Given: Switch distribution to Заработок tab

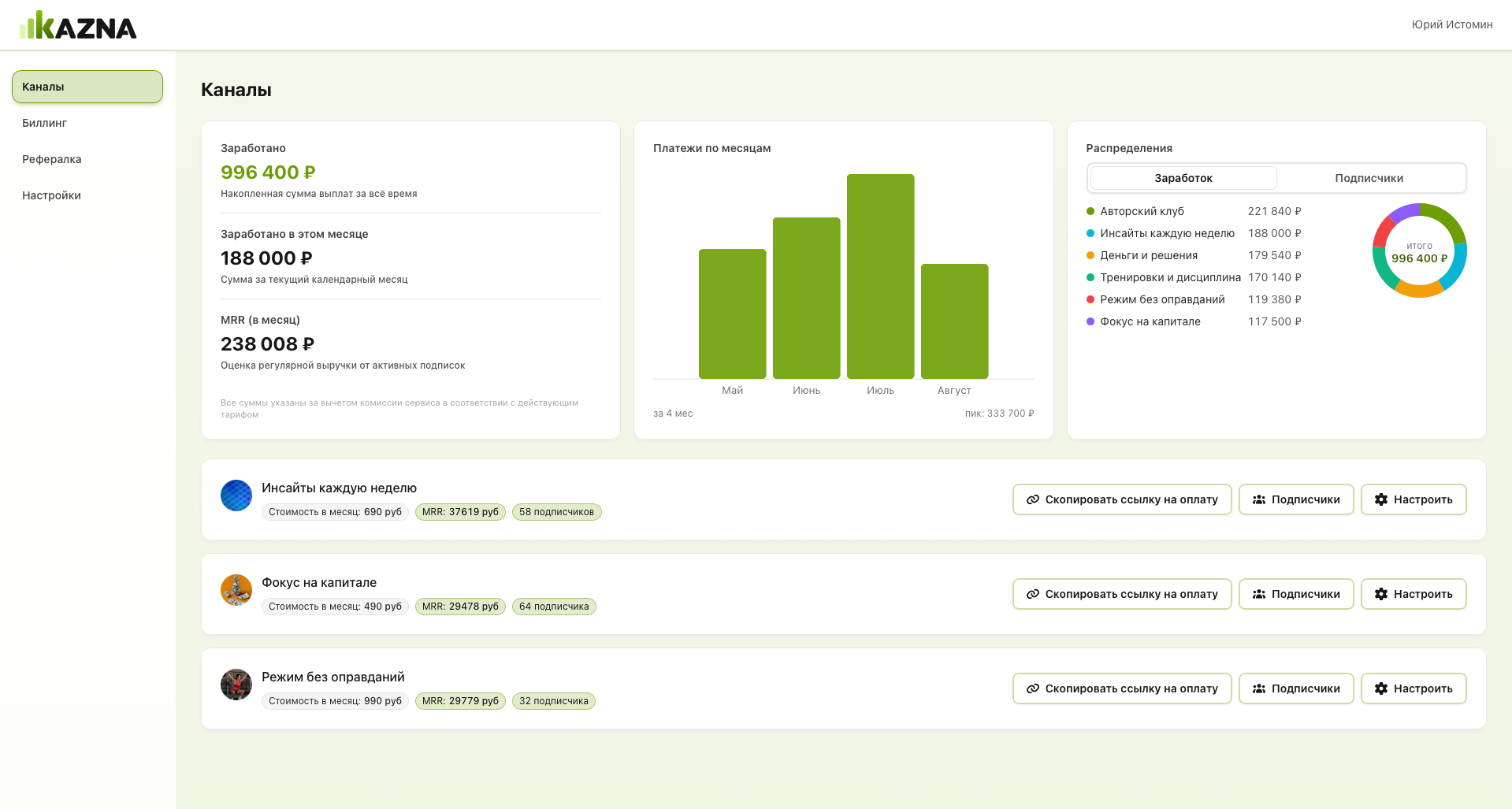Looking at the screenshot, I should coord(1183,178).
